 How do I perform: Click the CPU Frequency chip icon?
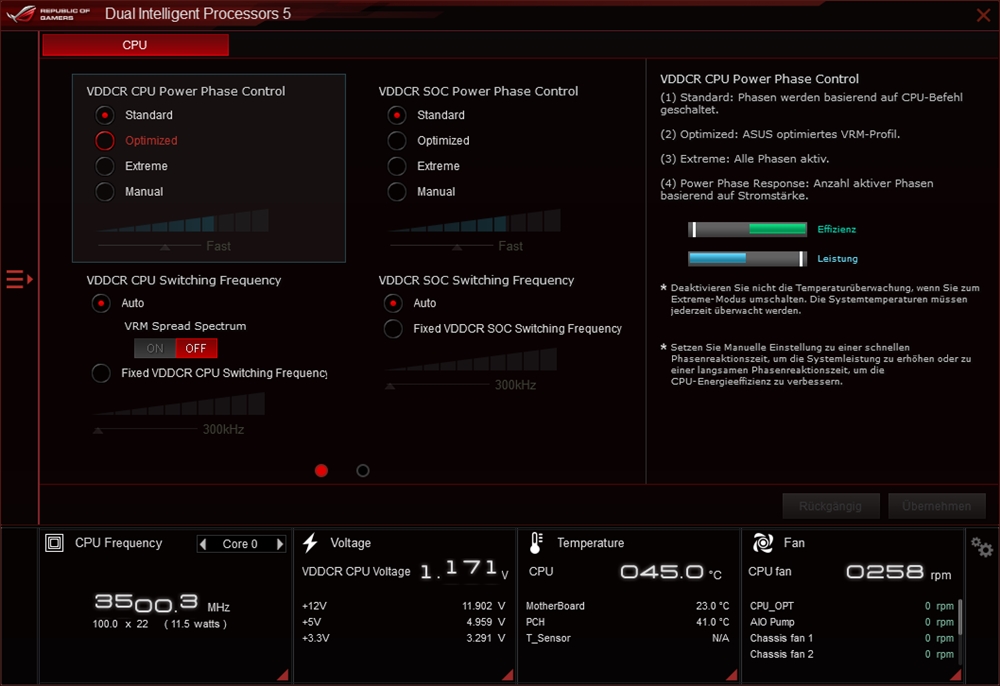[54, 543]
